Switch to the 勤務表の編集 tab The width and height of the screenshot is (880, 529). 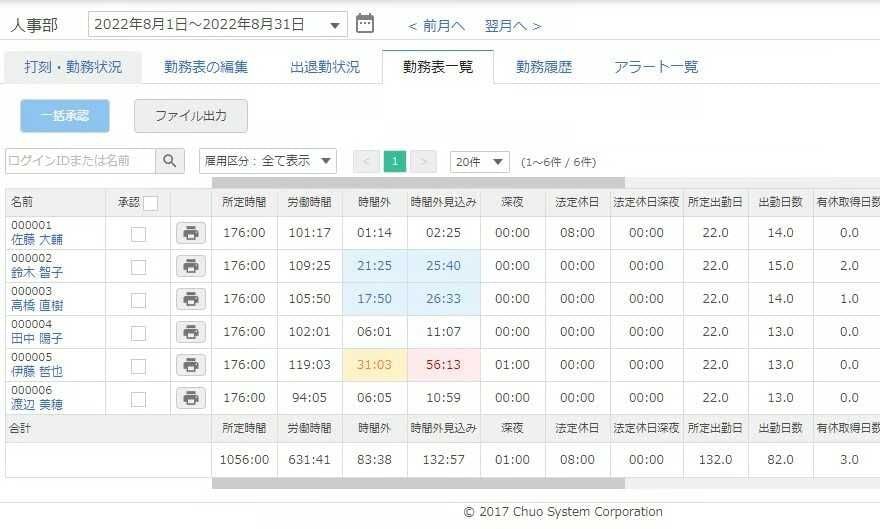tap(207, 67)
